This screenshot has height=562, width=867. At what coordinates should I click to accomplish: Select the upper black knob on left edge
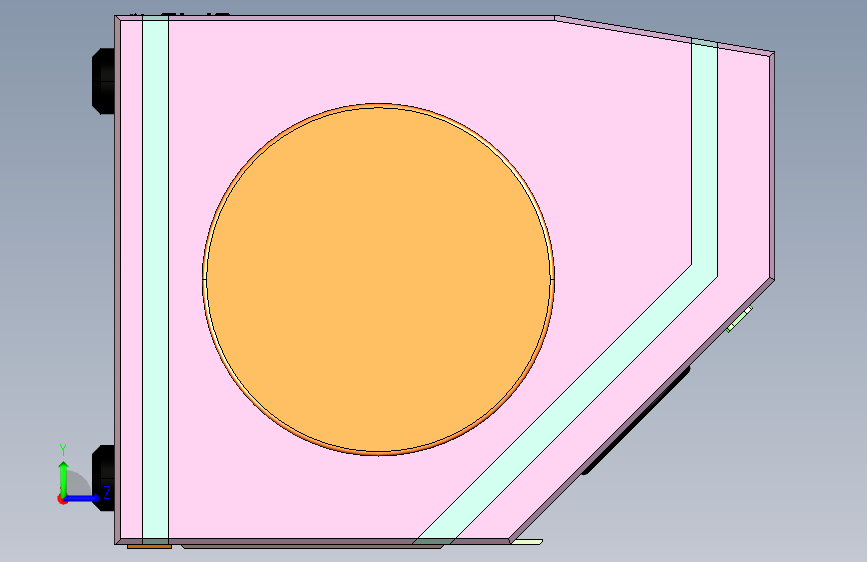[x=103, y=81]
